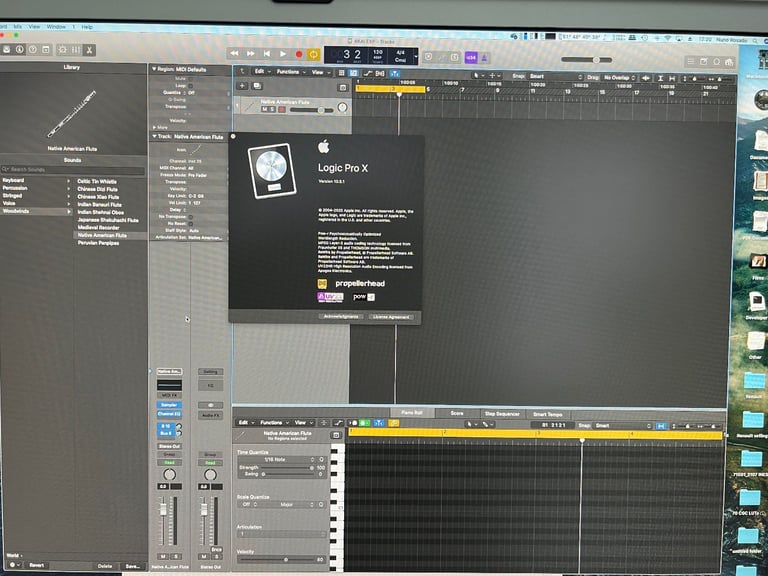This screenshot has width=768, height=576.
Task: Open the macOS Window menu
Action: coord(56,26)
